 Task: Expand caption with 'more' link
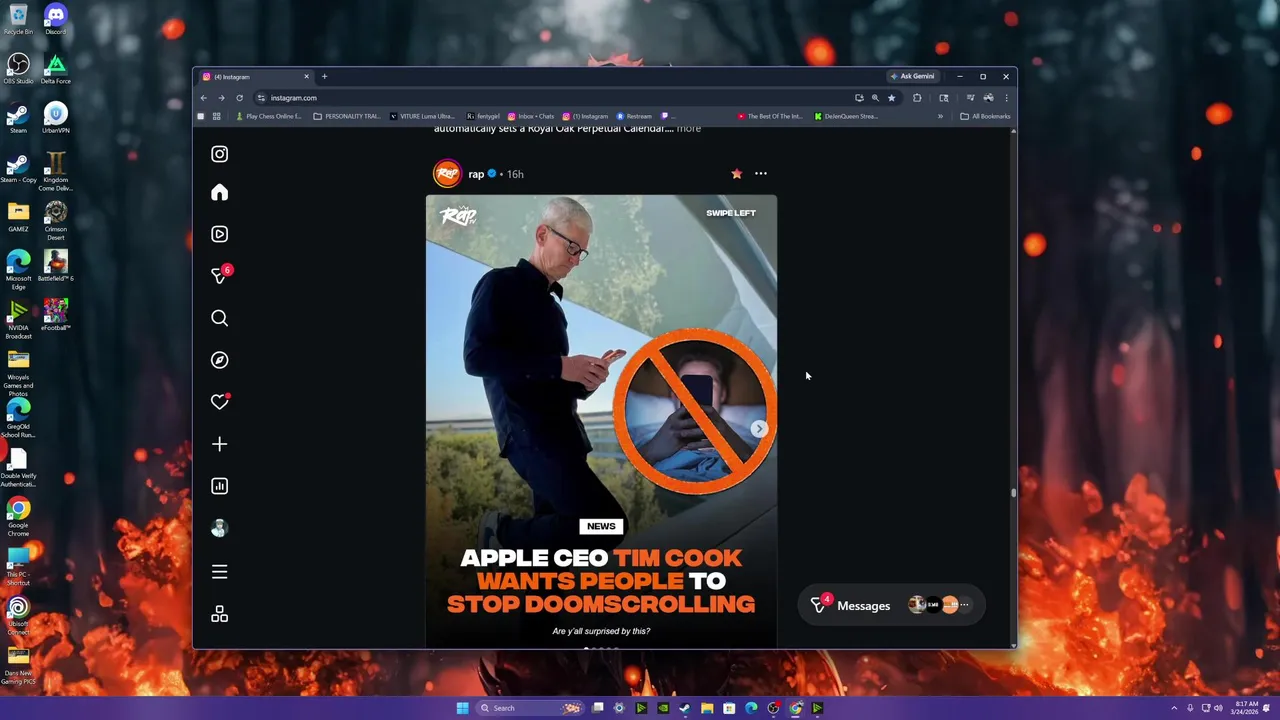click(x=689, y=129)
